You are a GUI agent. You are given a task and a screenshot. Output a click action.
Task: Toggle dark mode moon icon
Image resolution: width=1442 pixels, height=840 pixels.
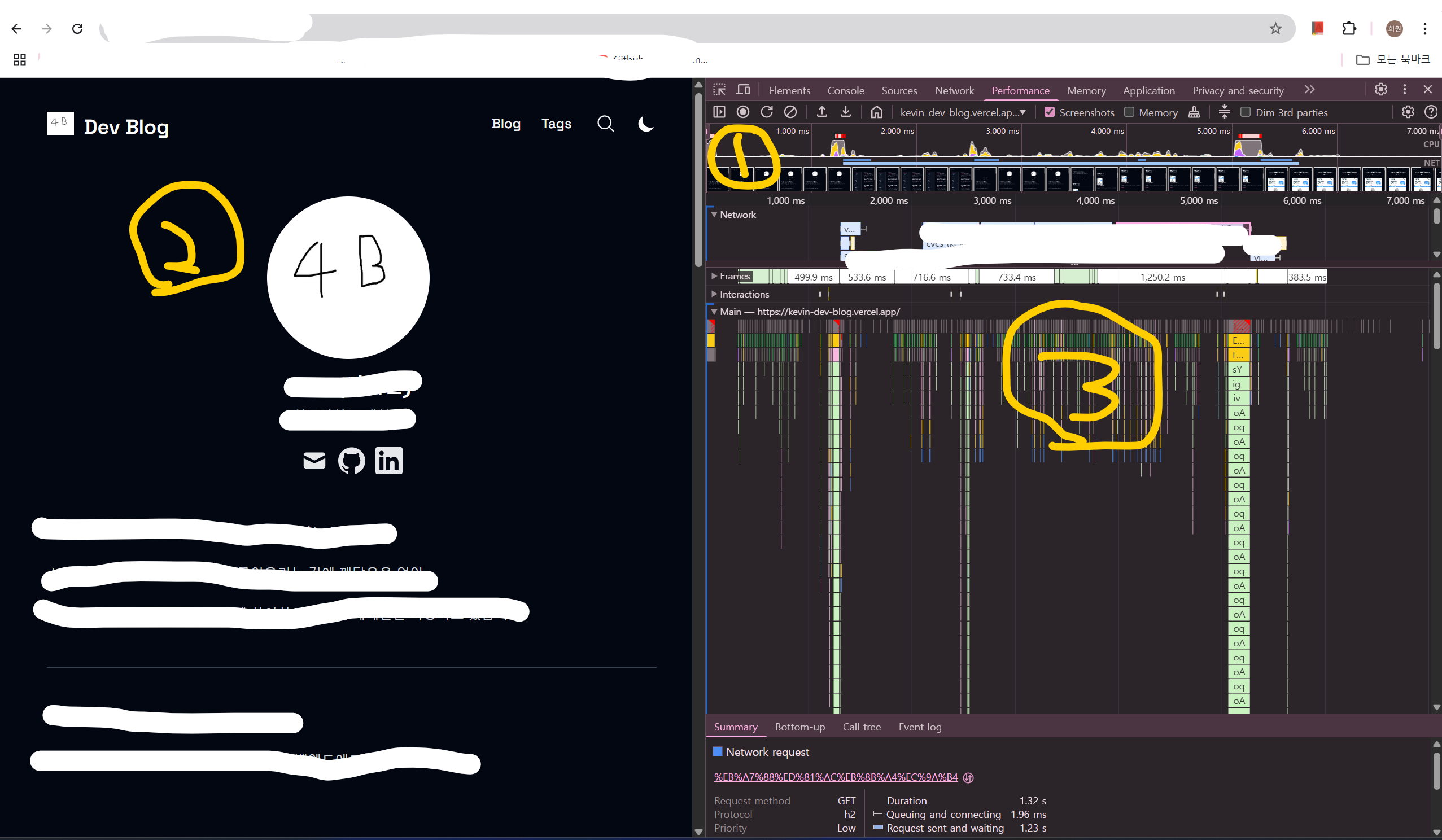click(645, 124)
